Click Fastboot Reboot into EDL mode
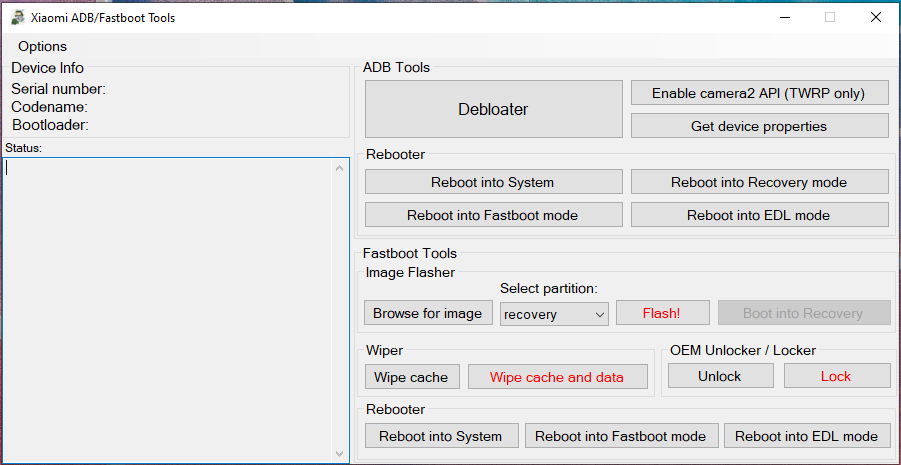 click(x=807, y=436)
